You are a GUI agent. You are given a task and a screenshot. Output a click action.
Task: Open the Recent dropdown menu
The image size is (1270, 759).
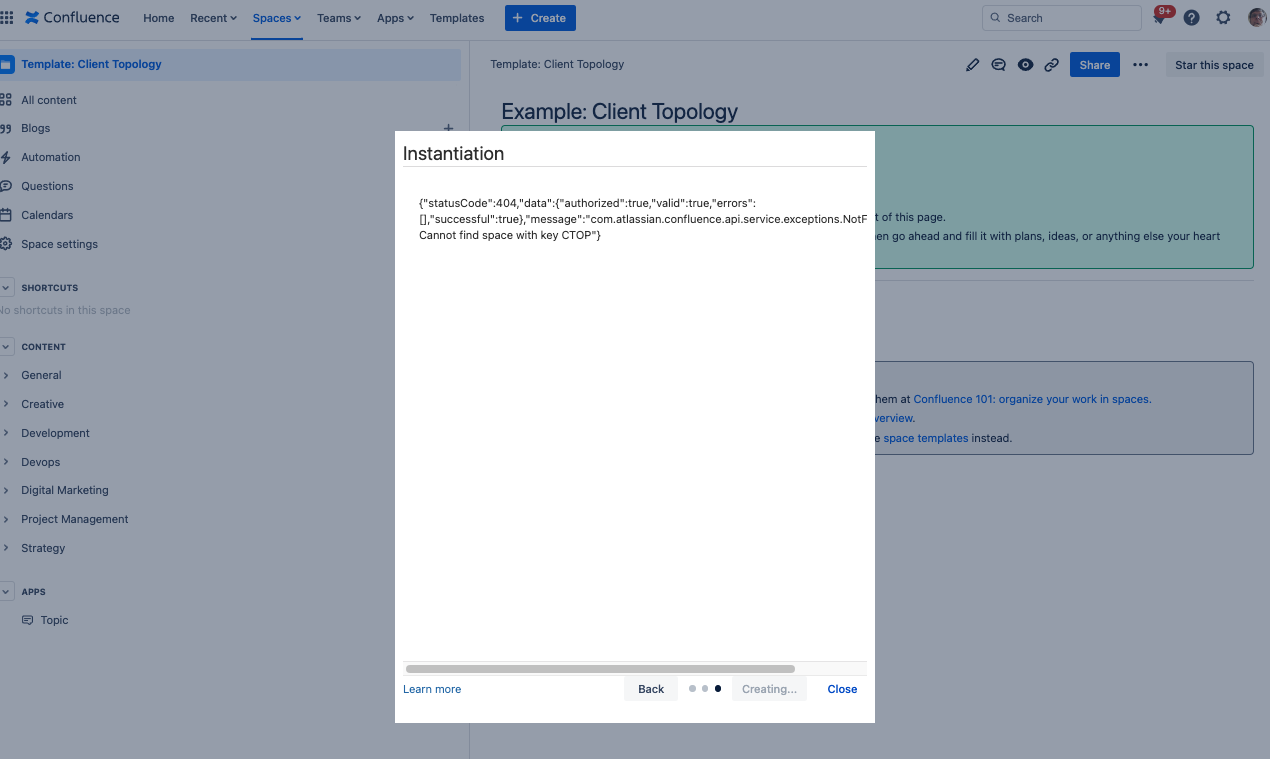click(213, 18)
